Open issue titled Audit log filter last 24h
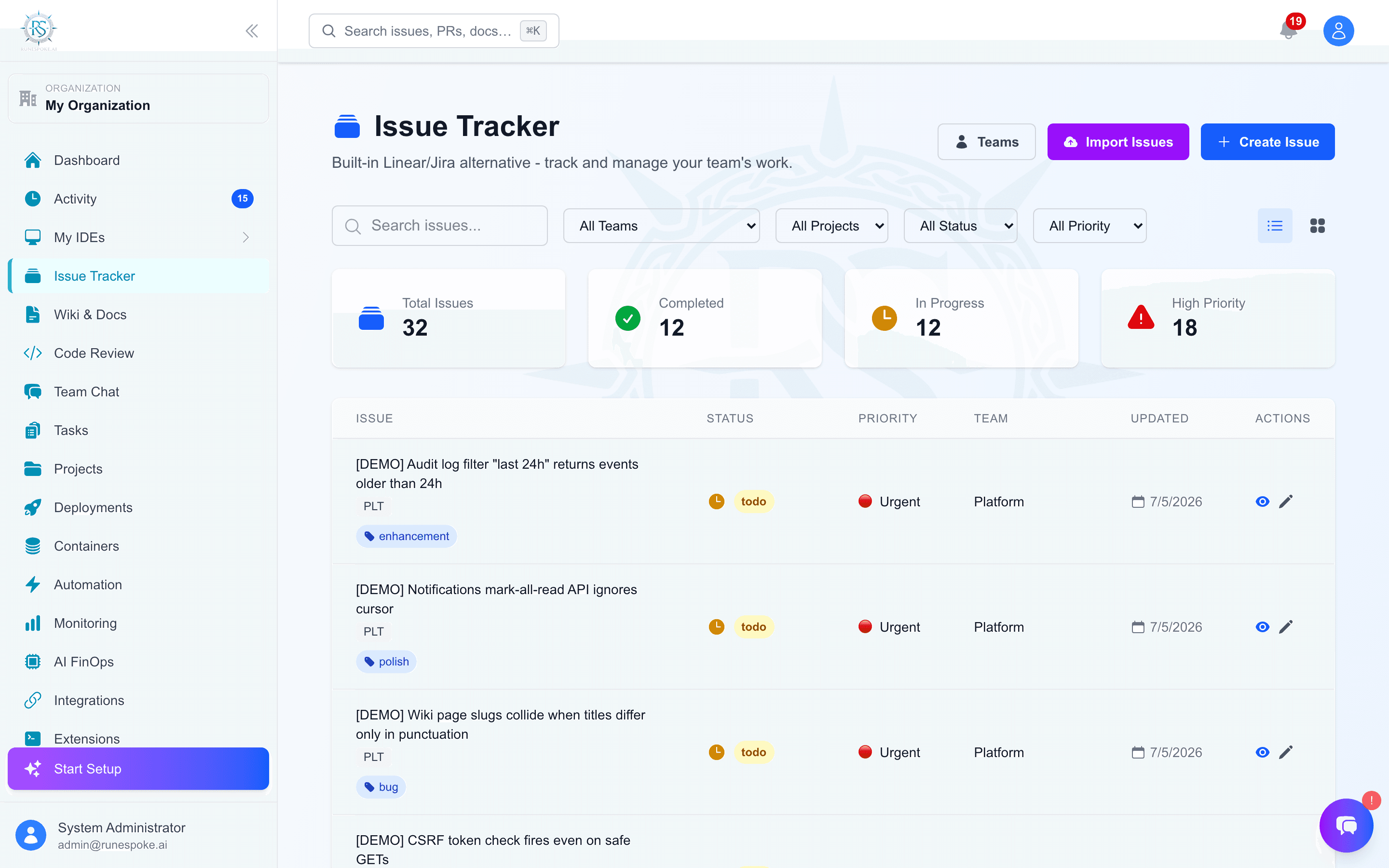This screenshot has width=1389, height=868. [x=497, y=474]
